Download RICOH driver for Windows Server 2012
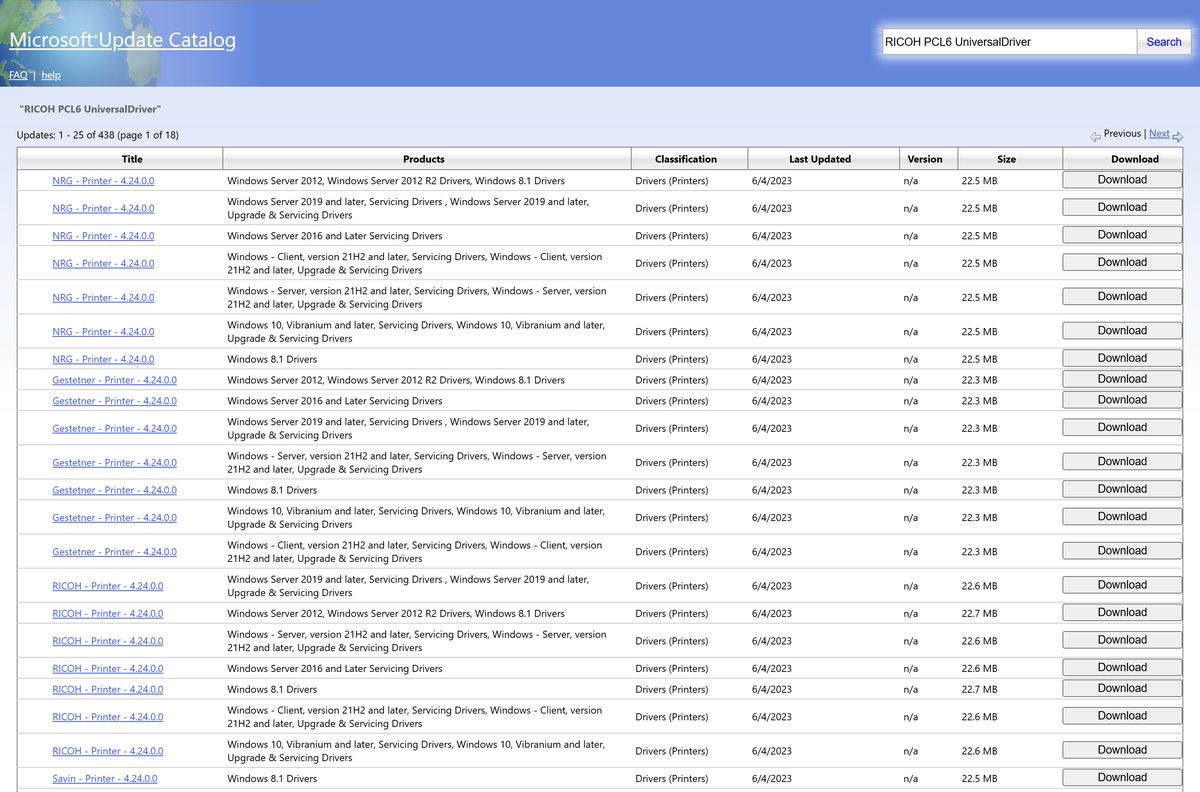Viewport: 1200px width, 792px height. click(1122, 612)
